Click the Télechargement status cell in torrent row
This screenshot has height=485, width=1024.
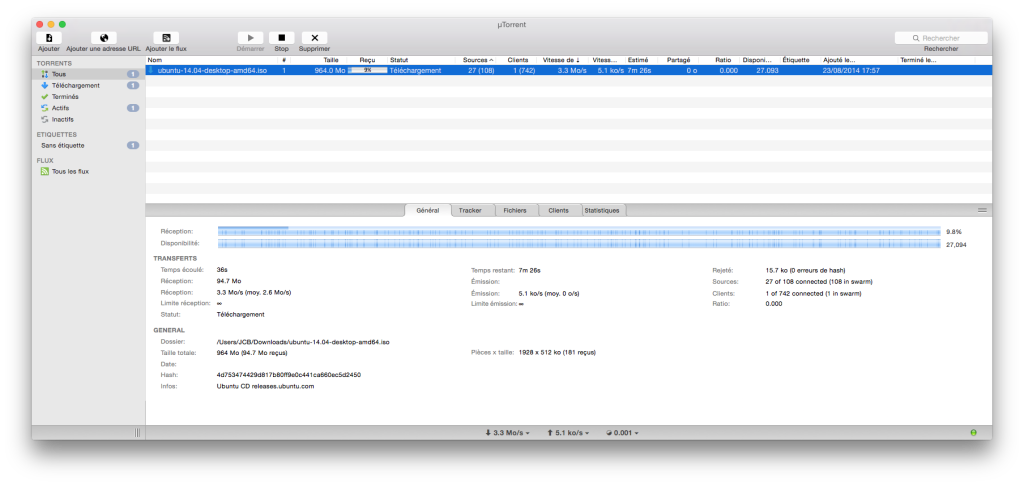[415, 70]
